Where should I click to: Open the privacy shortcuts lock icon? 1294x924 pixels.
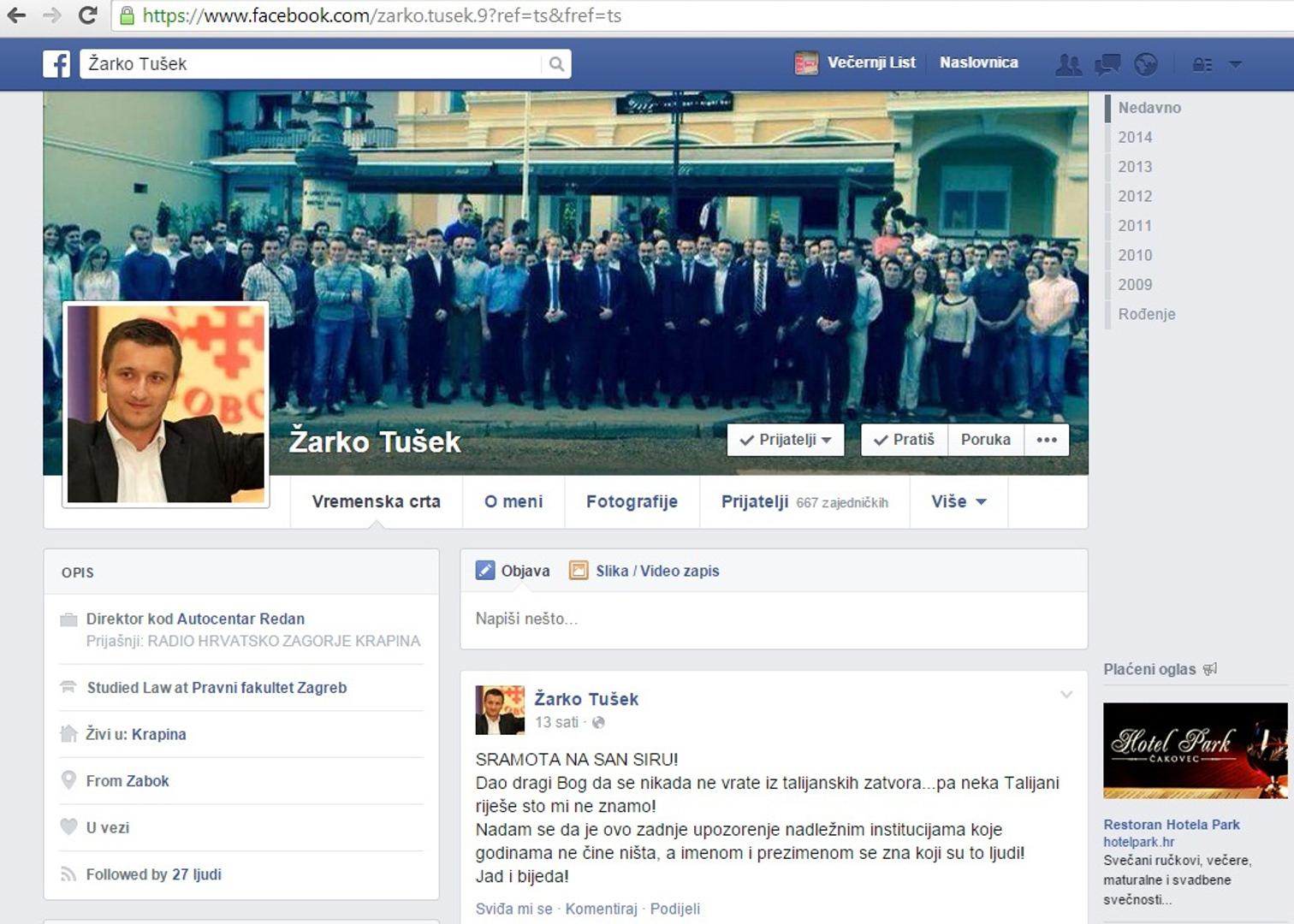click(x=1202, y=64)
